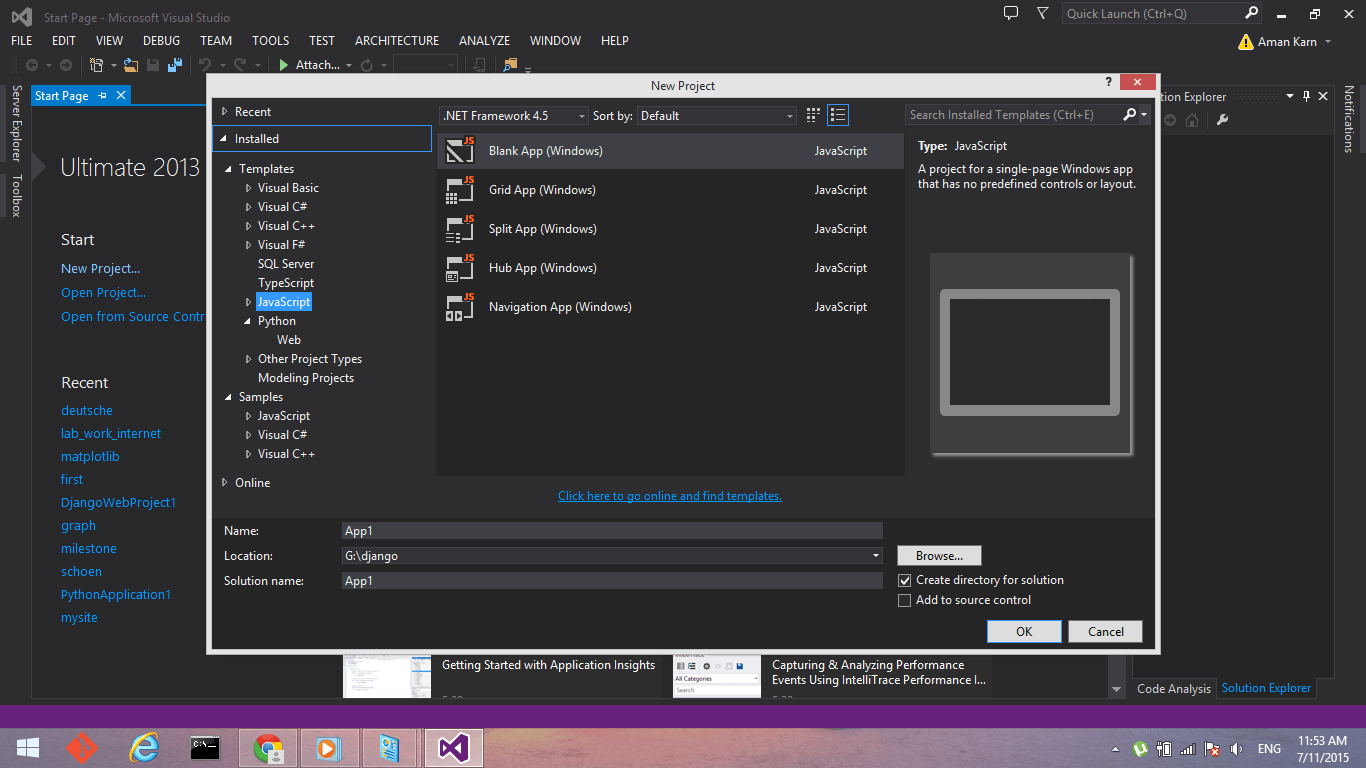
Task: Pin the Solution Explorer panel
Action: pos(1308,96)
